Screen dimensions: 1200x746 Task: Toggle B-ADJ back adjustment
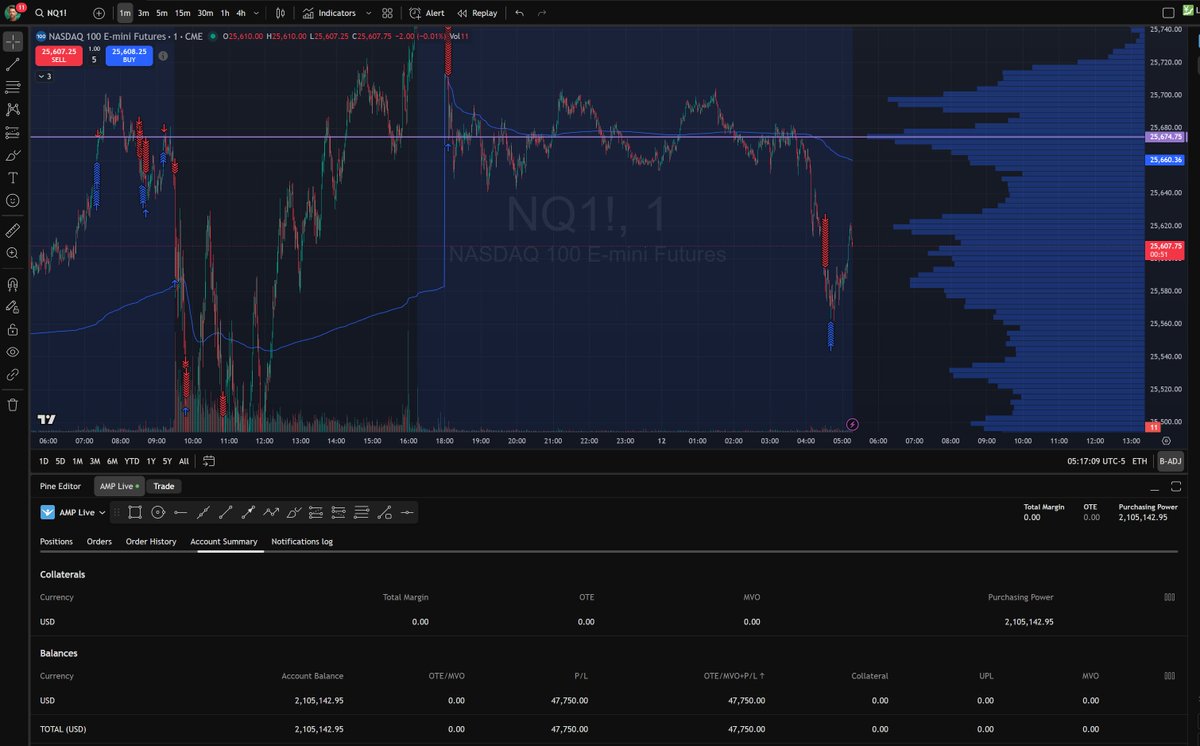coord(1169,461)
